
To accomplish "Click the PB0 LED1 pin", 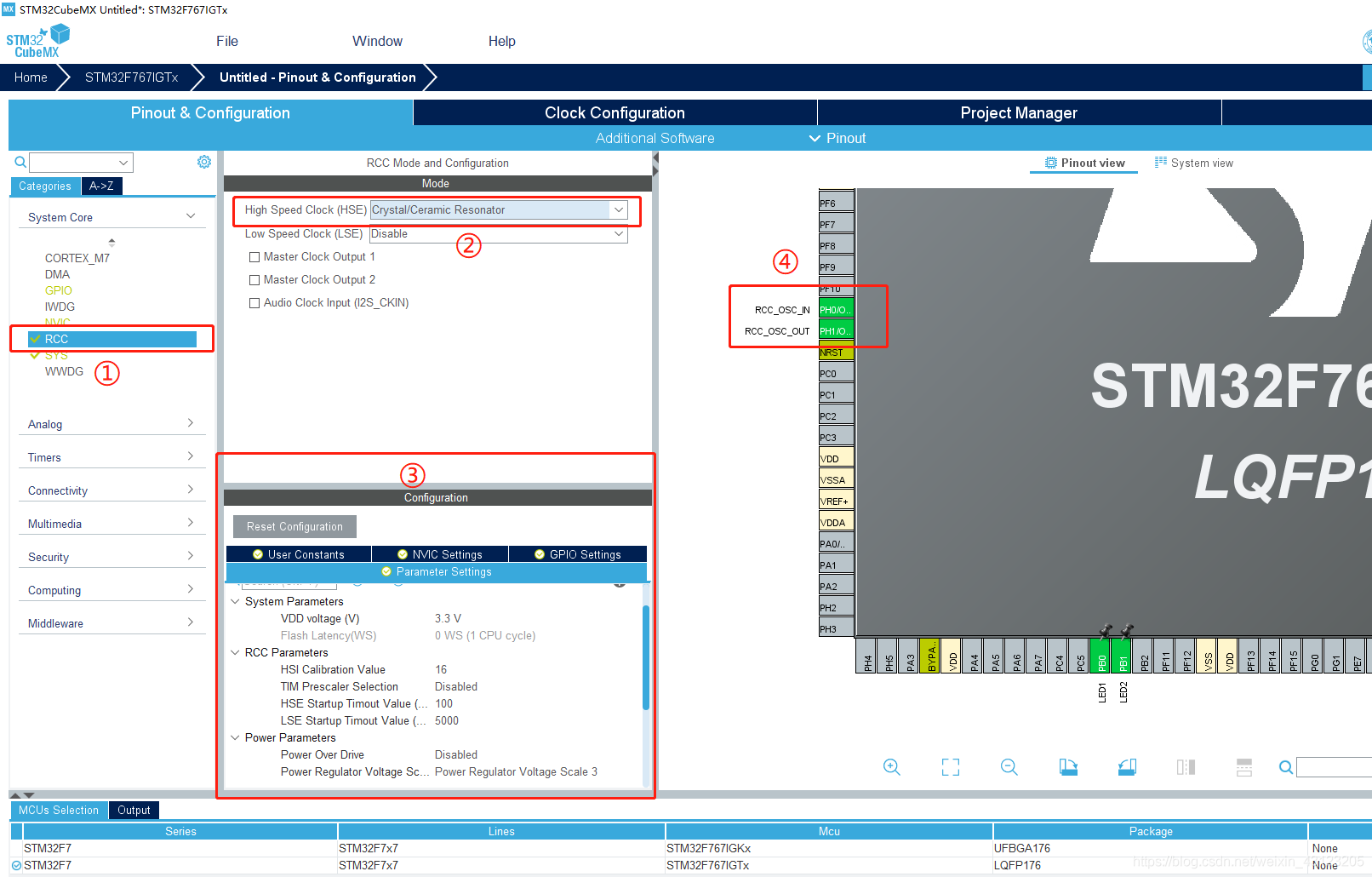I will coord(1101,656).
